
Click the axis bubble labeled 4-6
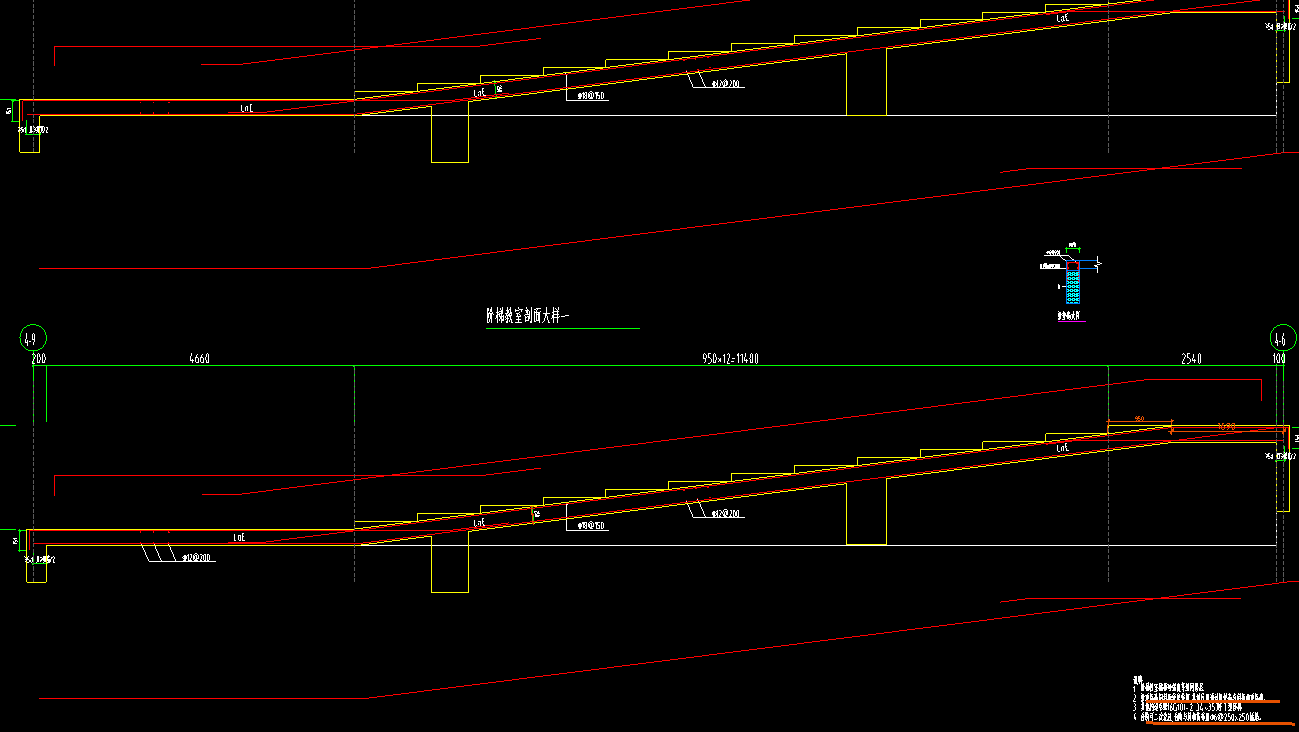pos(1283,338)
